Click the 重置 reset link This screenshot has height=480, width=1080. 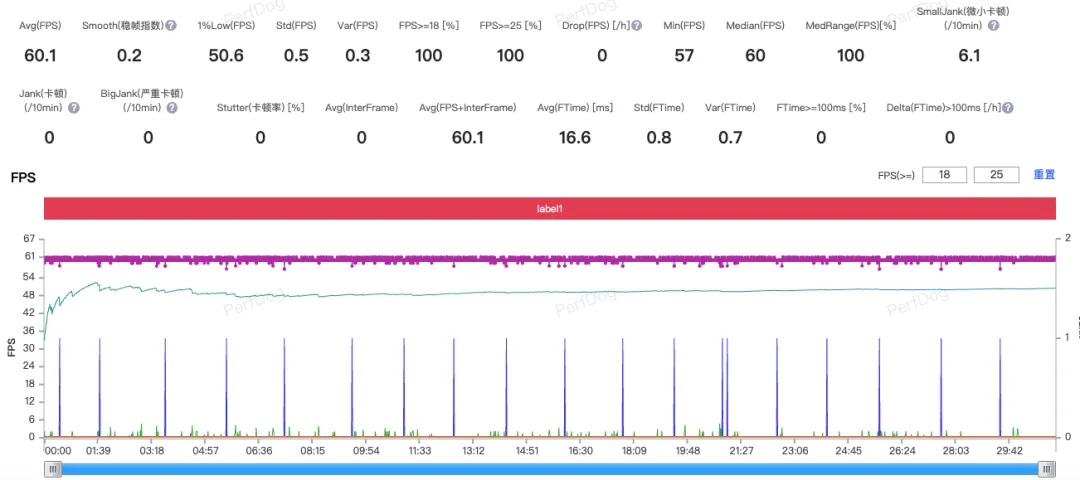click(x=1044, y=175)
